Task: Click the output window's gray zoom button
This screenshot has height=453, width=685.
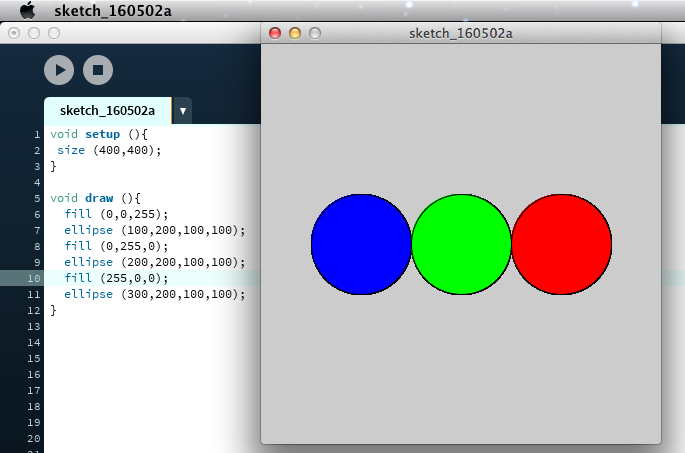Action: [x=315, y=33]
